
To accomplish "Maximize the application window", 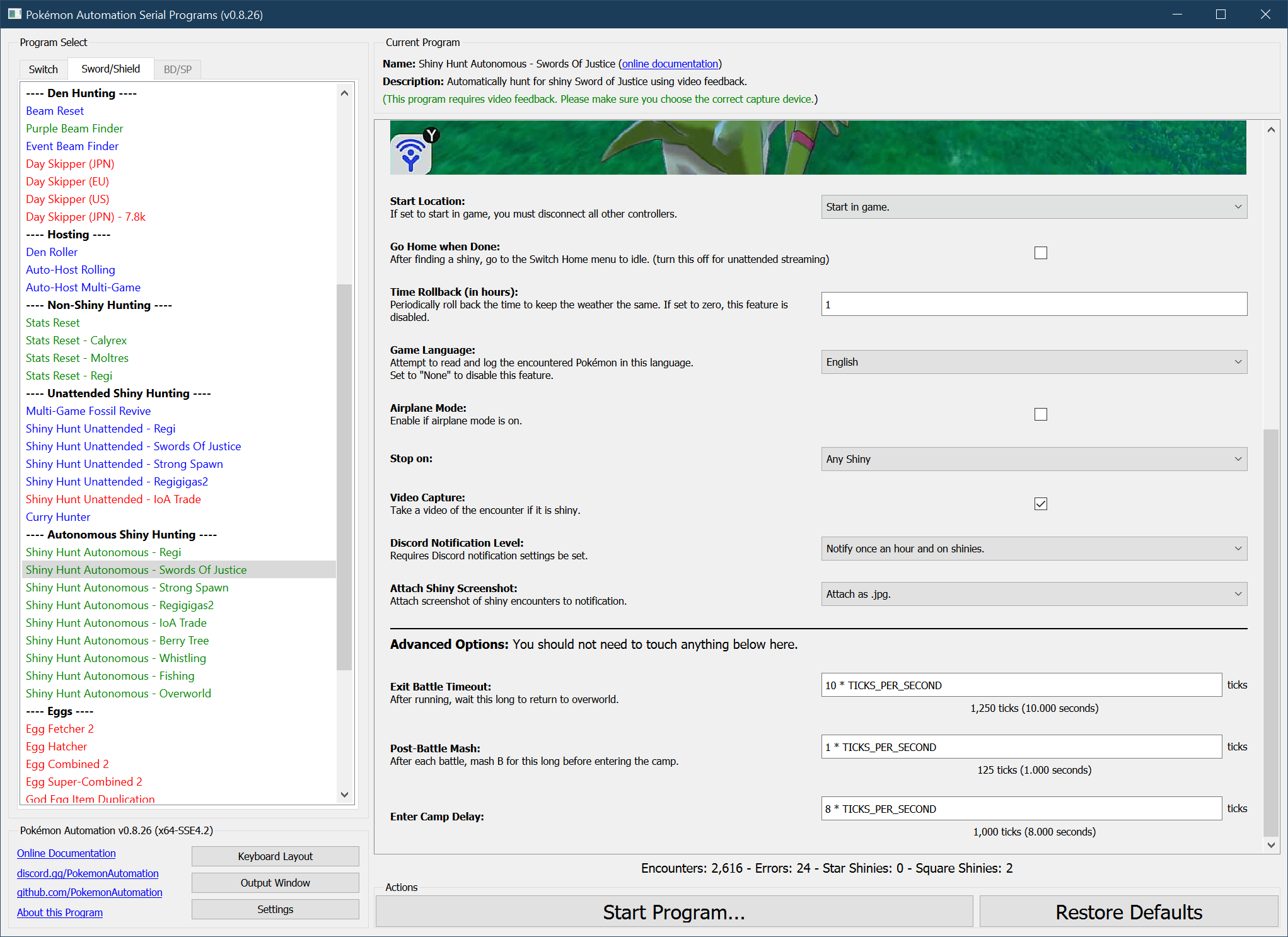I will (x=1221, y=14).
